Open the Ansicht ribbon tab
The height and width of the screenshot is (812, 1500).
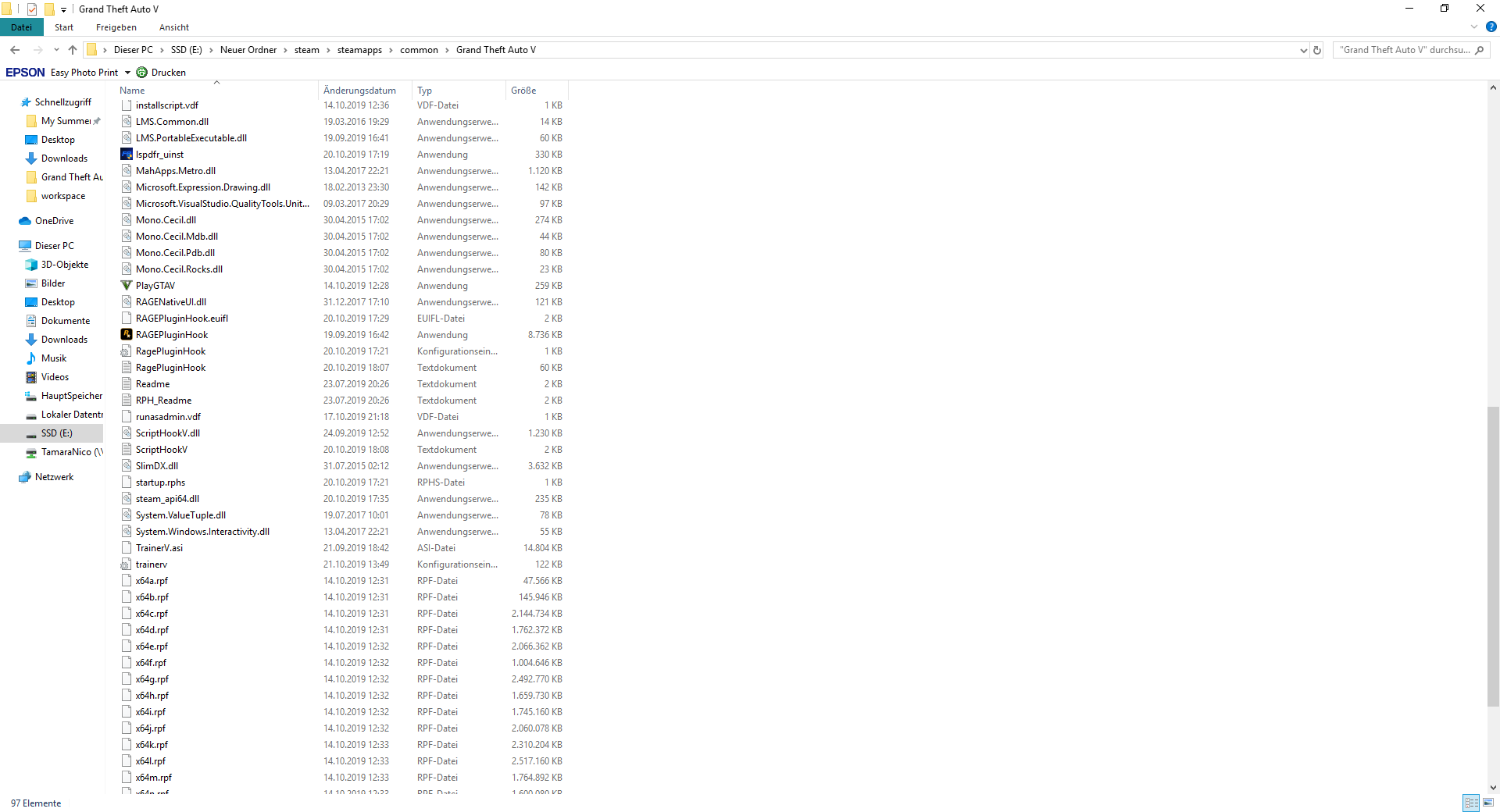(x=174, y=27)
